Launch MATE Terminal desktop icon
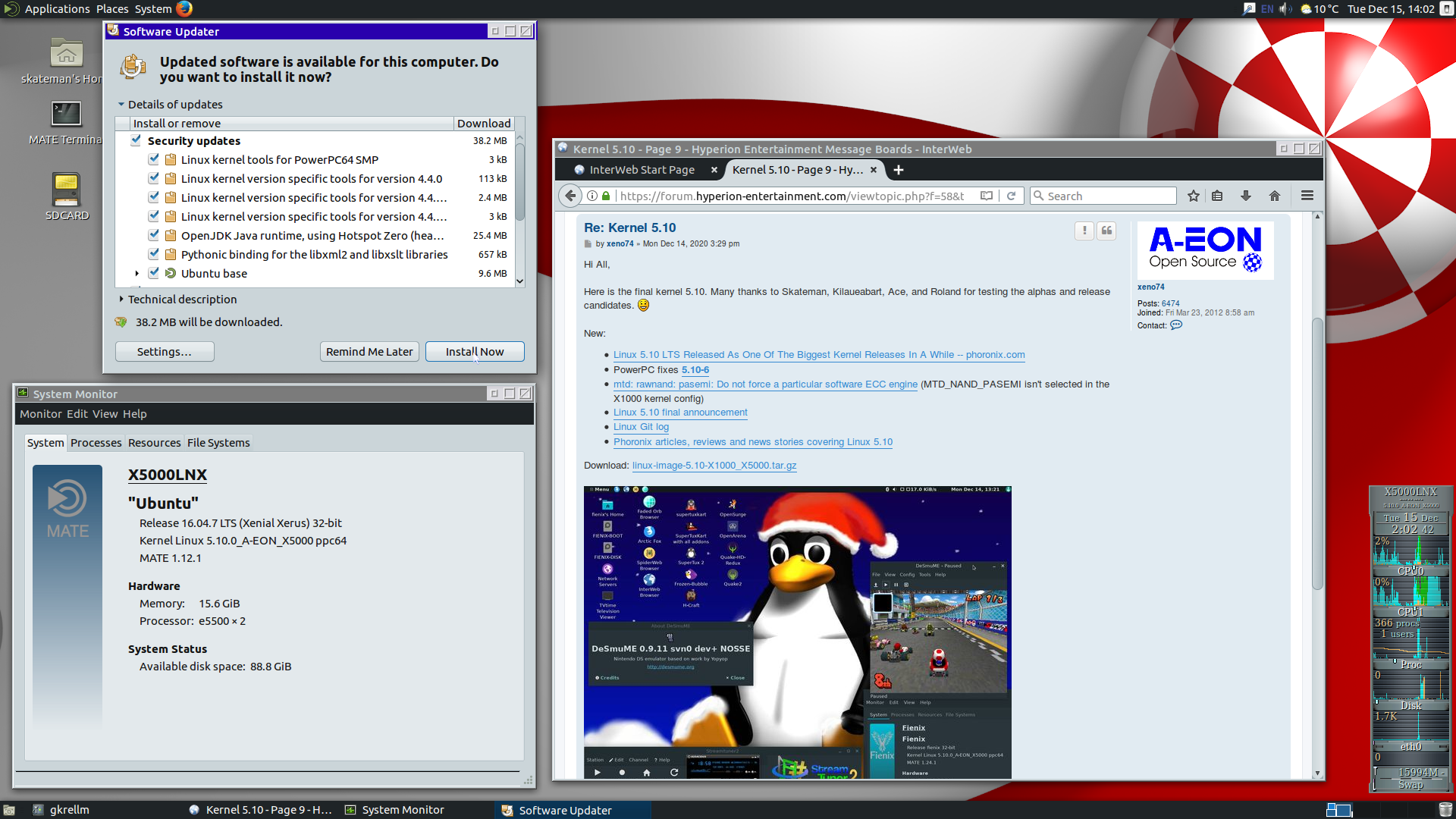 click(66, 114)
